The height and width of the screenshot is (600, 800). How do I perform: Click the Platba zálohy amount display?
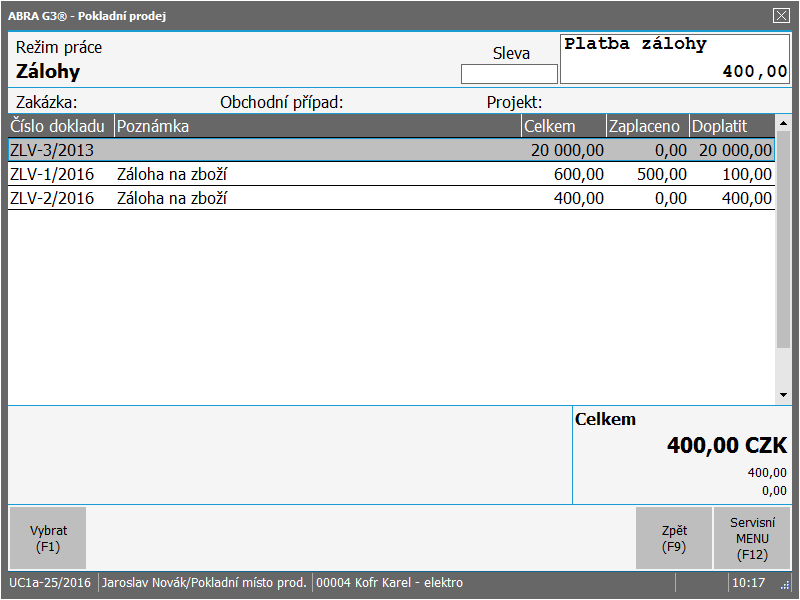(x=676, y=59)
